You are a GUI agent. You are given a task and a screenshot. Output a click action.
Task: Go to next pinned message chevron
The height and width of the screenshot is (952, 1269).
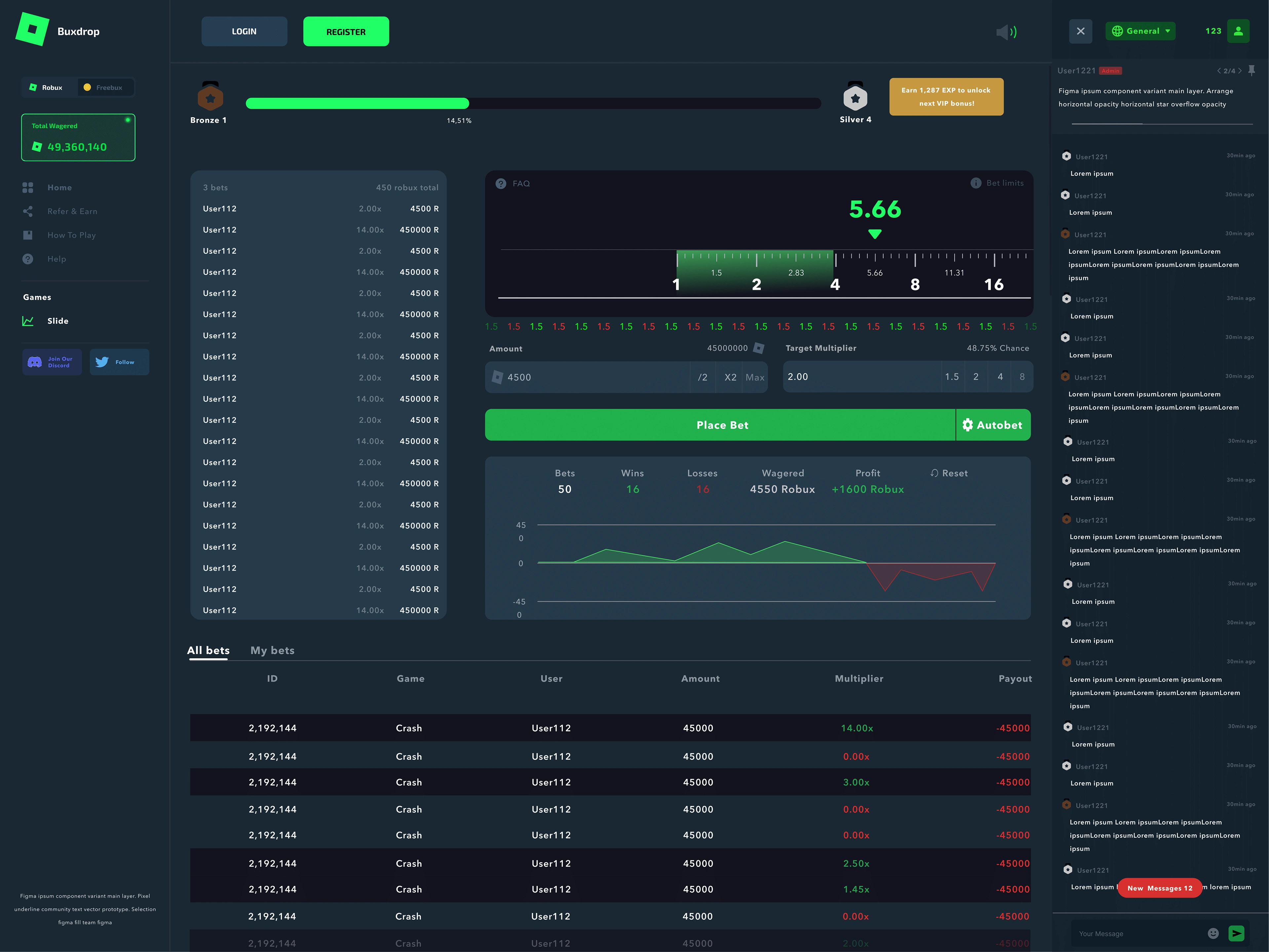point(1240,71)
